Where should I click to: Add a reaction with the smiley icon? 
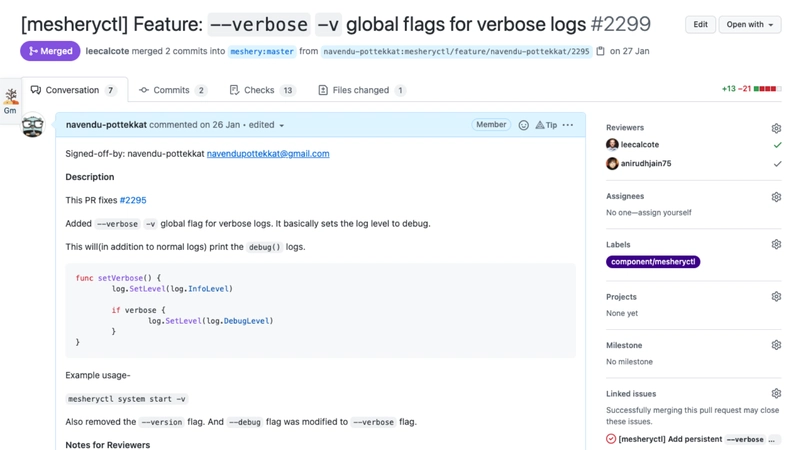point(523,125)
